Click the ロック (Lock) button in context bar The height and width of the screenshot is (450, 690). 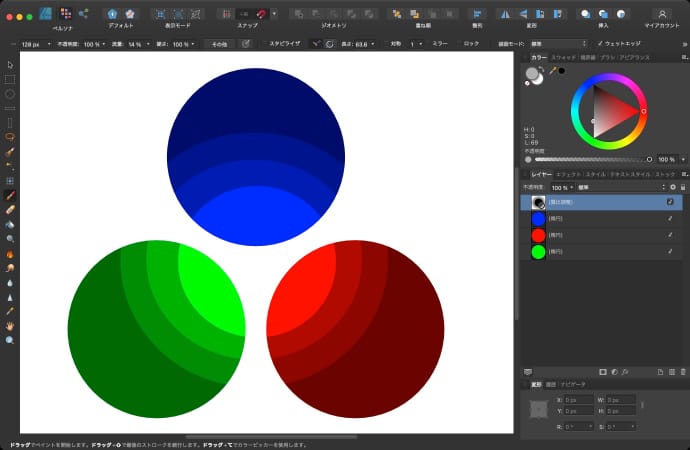tap(471, 44)
